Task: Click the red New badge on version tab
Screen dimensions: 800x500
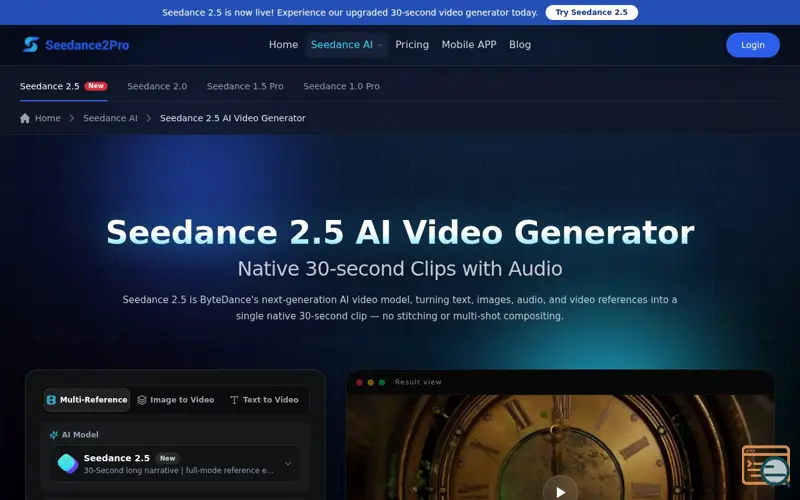Action: pyautogui.click(x=96, y=86)
